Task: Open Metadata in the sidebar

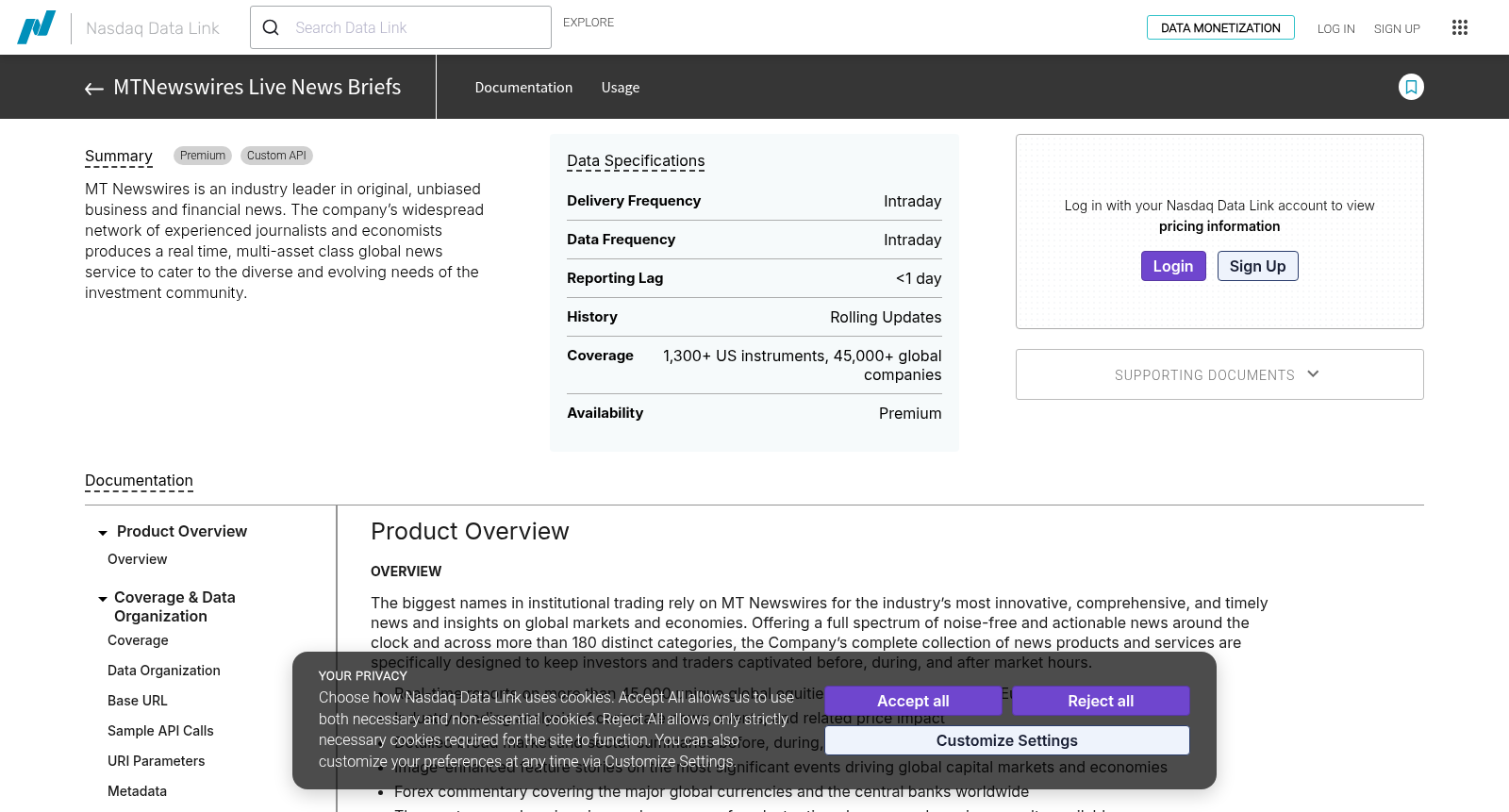Action: 138,791
